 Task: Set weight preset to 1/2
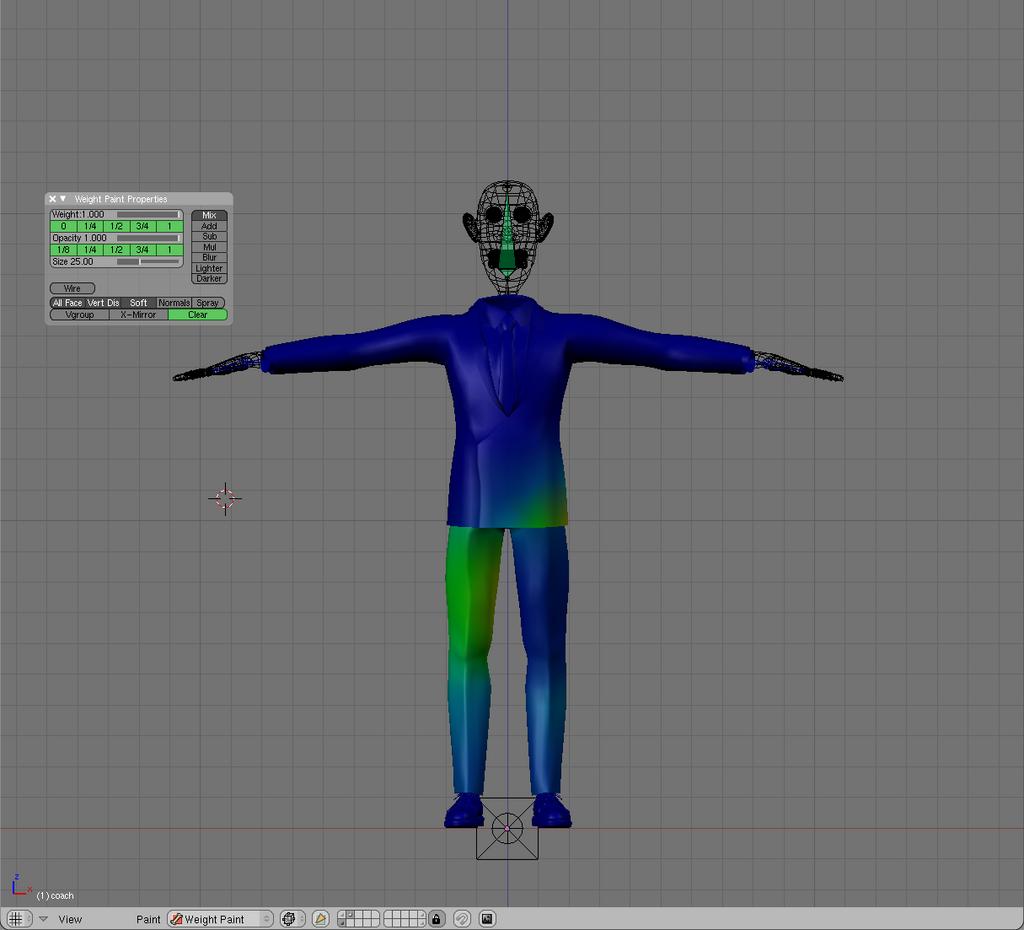[116, 226]
